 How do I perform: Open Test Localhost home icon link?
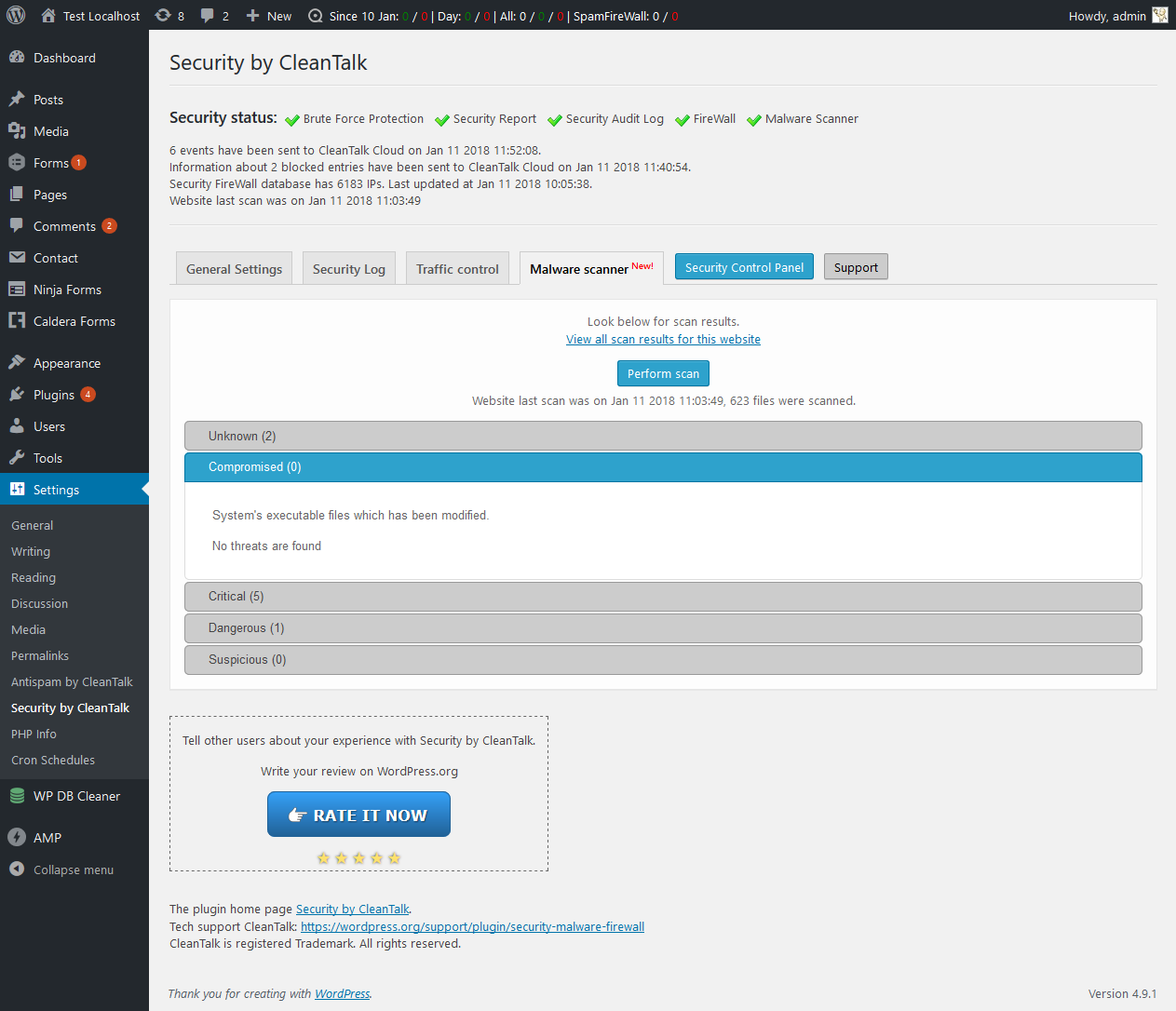[x=48, y=16]
